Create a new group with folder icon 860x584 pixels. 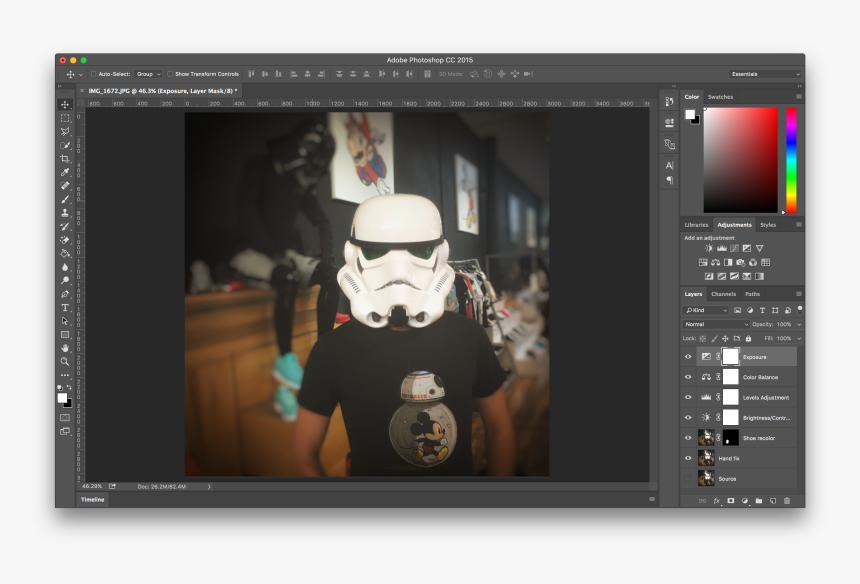[759, 501]
